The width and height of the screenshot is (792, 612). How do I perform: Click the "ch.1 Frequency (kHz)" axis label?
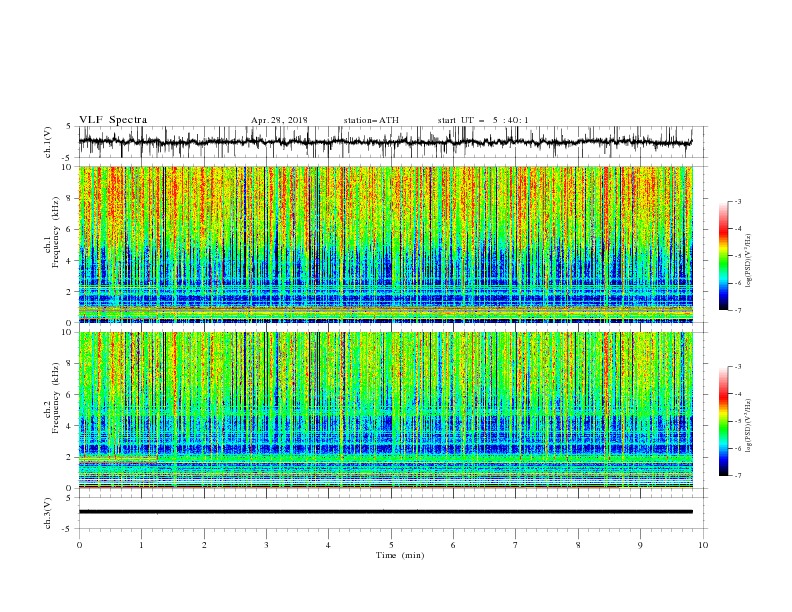[52, 232]
